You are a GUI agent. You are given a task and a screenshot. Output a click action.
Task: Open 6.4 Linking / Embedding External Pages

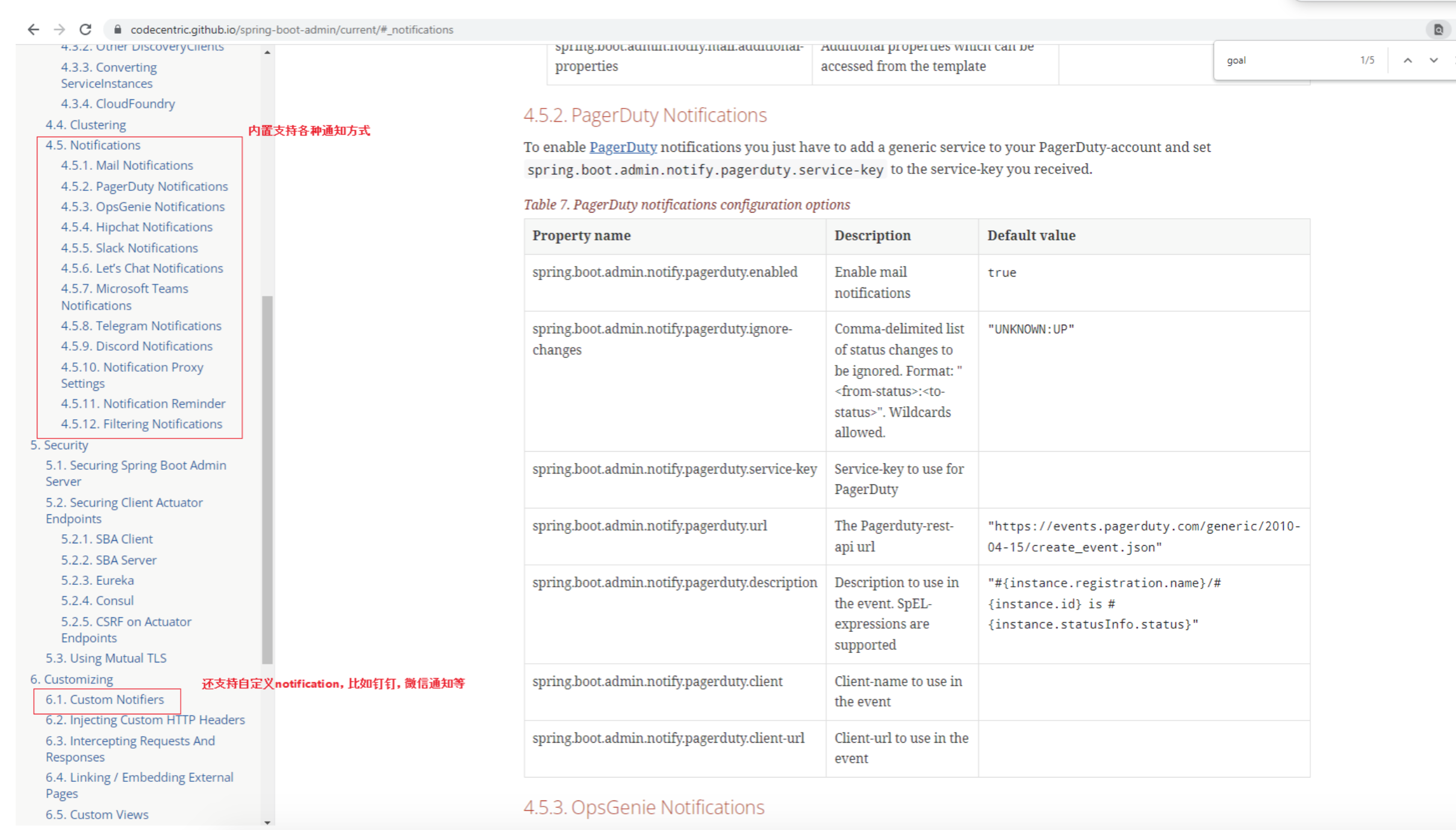pos(140,785)
